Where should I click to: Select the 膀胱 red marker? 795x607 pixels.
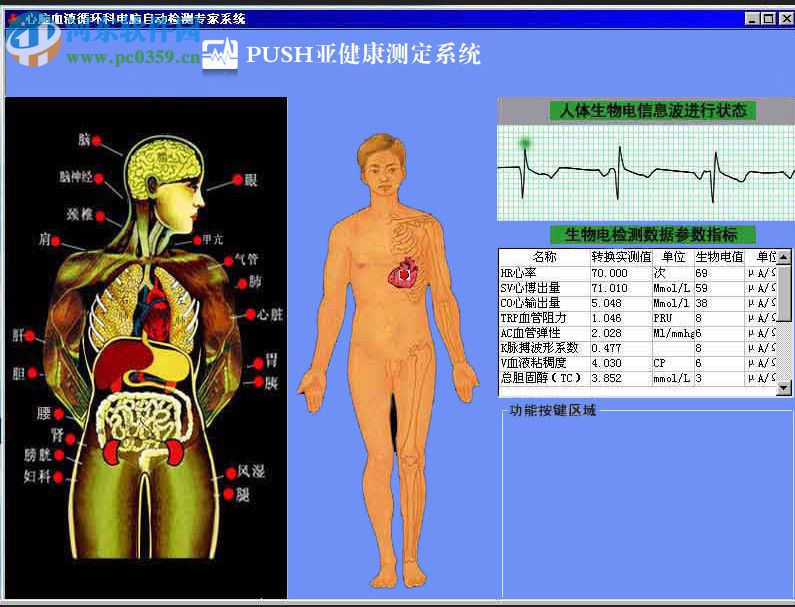(x=59, y=455)
